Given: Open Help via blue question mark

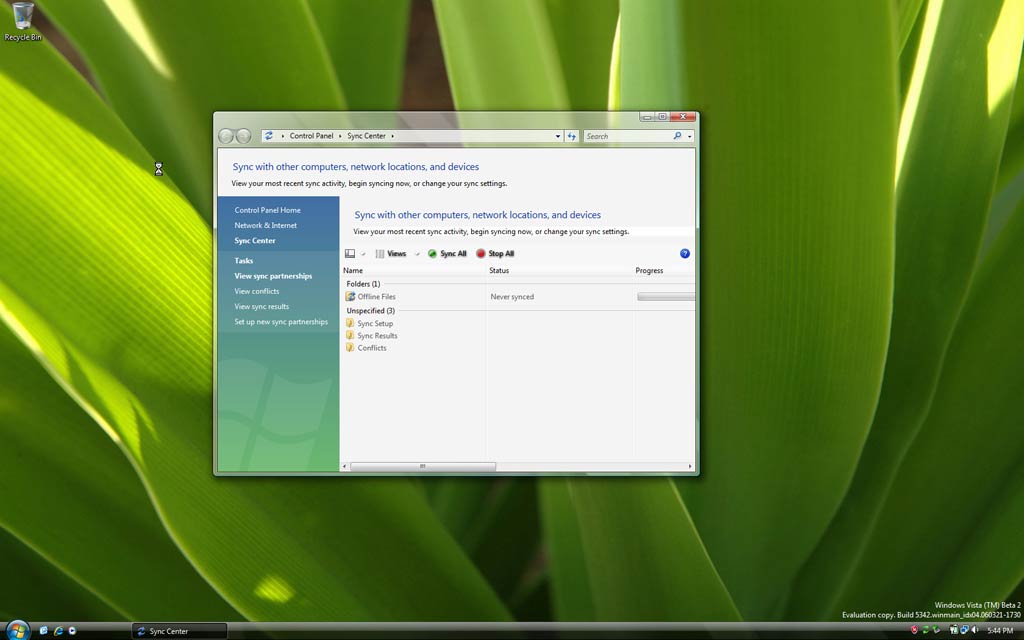Looking at the screenshot, I should [685, 254].
